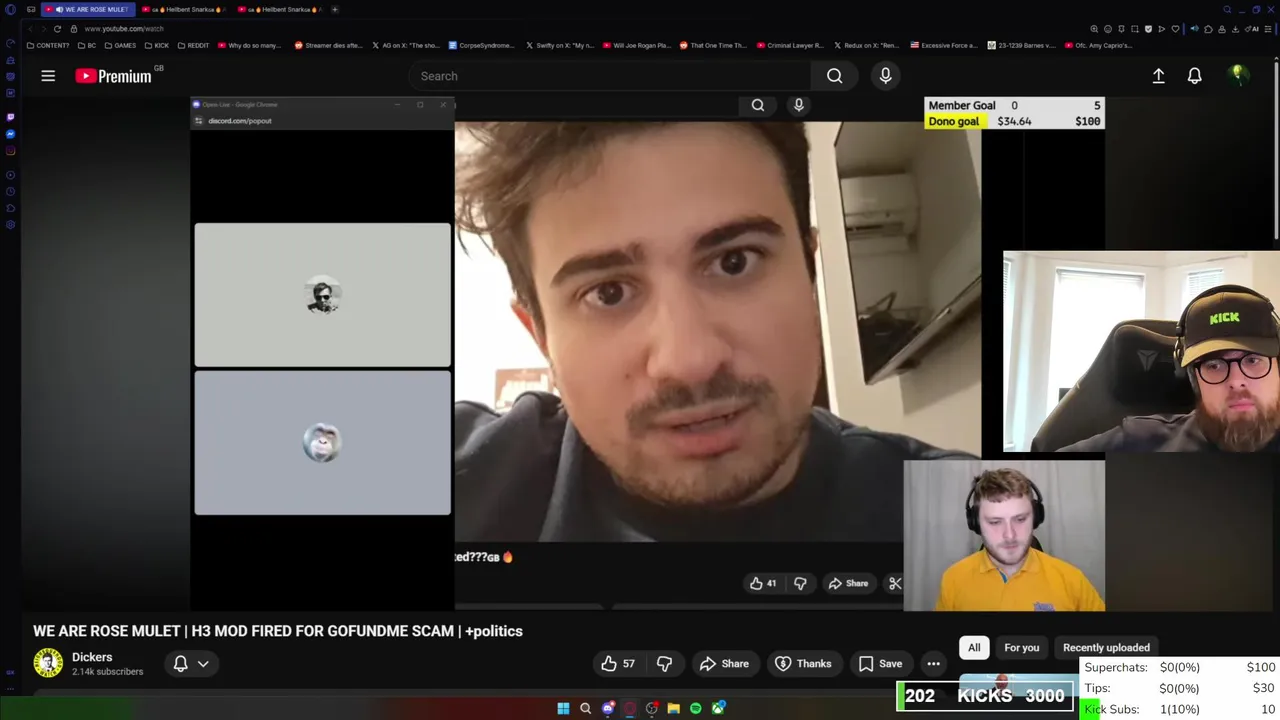Submit search with the magnifier button
1280x720 pixels.
(834, 76)
